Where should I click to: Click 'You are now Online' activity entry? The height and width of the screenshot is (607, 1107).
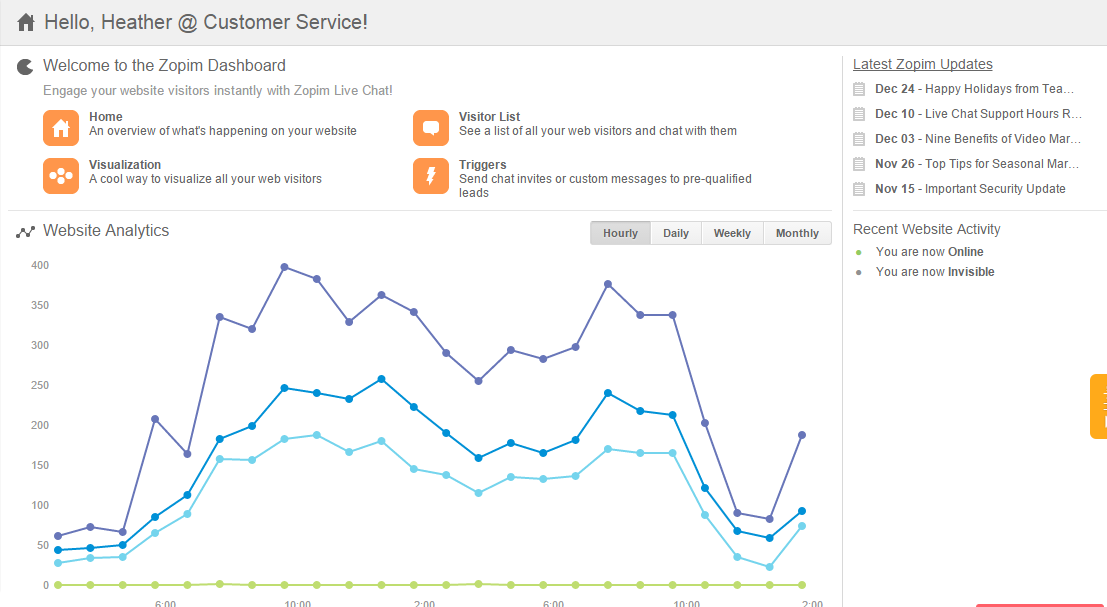click(929, 252)
